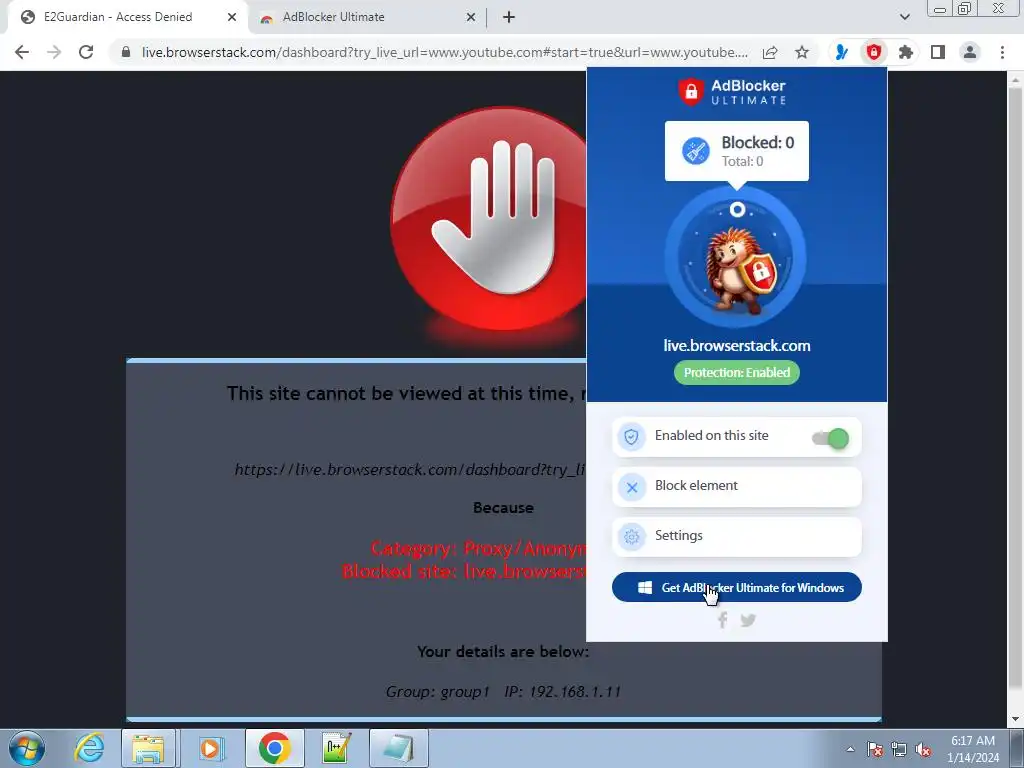
Task: Open the Chrome profile avatar
Action: point(970,52)
